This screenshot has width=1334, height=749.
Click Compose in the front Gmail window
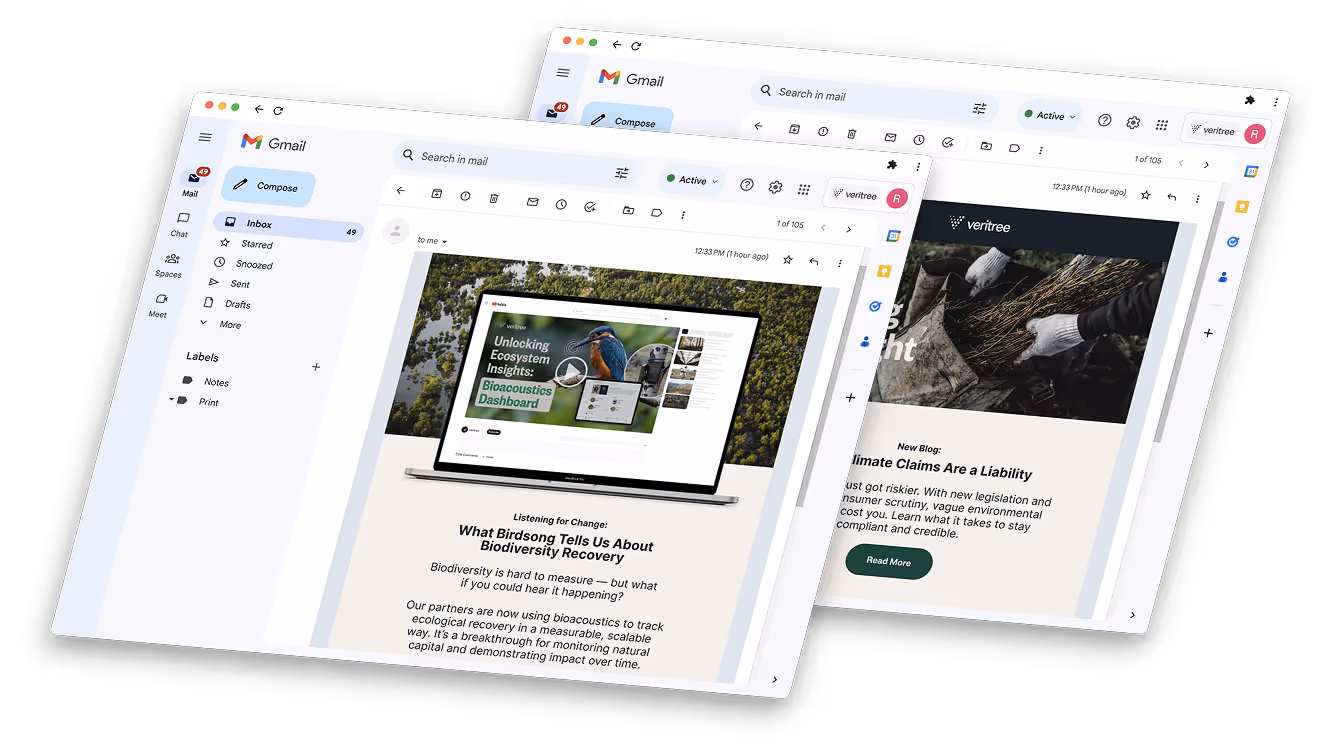point(268,186)
